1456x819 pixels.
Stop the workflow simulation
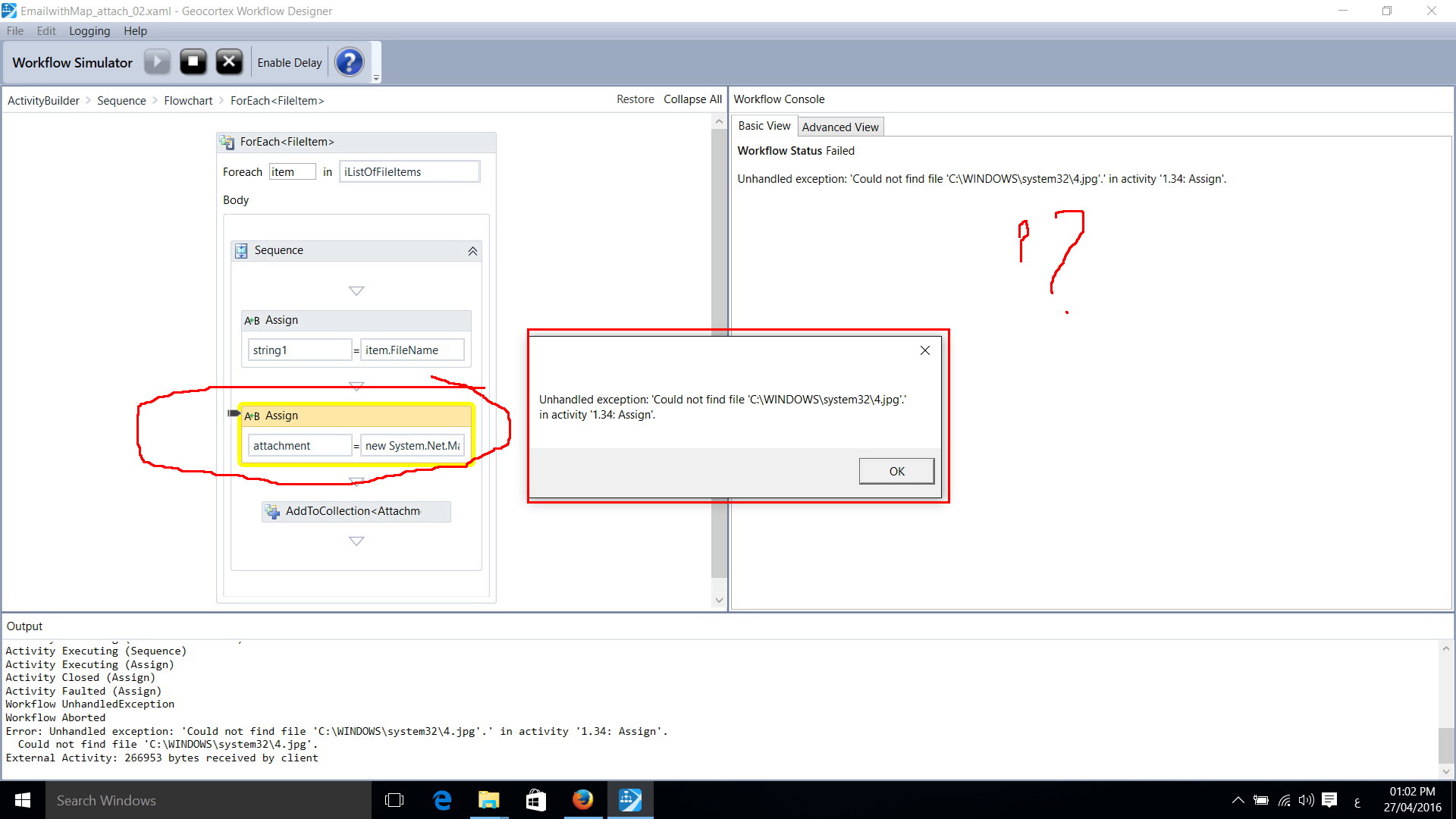coord(193,62)
